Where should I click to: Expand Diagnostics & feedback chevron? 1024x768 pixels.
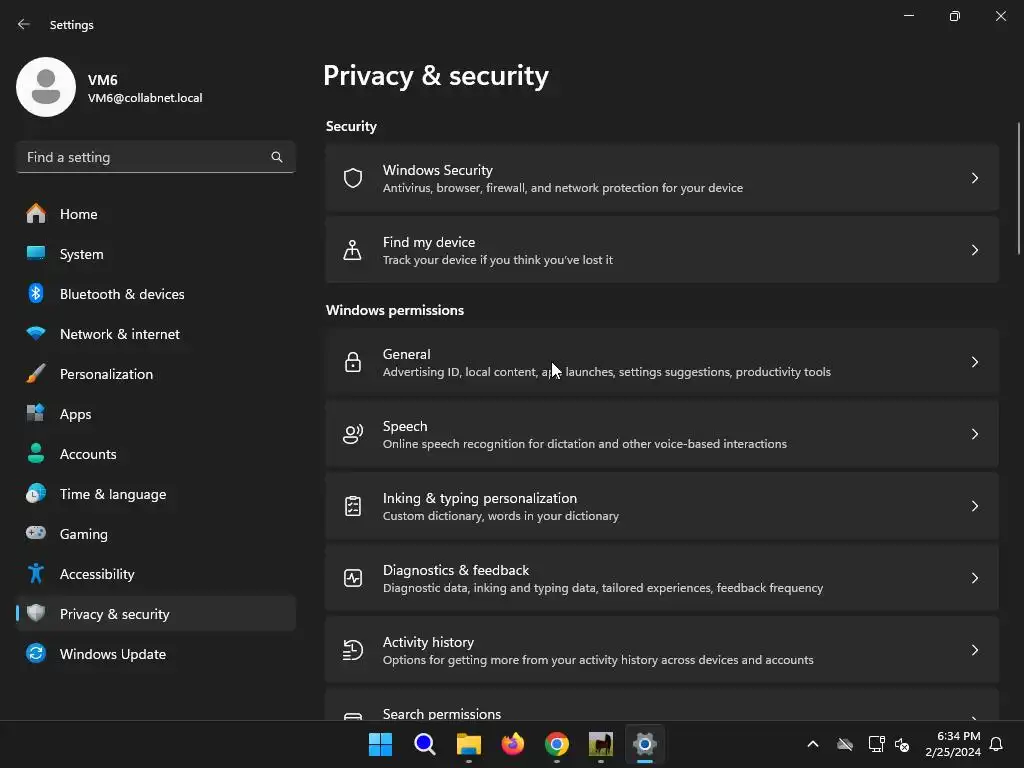point(974,578)
